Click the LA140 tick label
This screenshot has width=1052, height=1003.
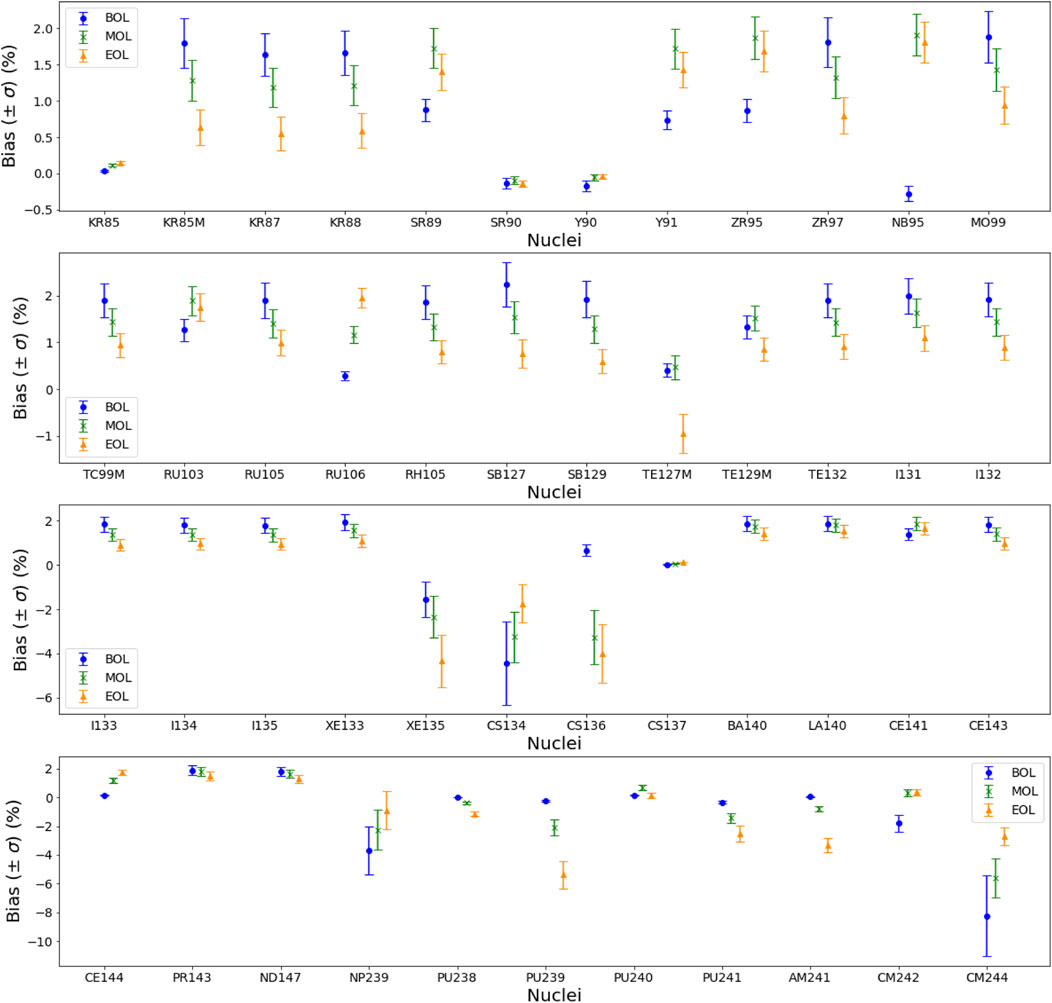(x=827, y=726)
